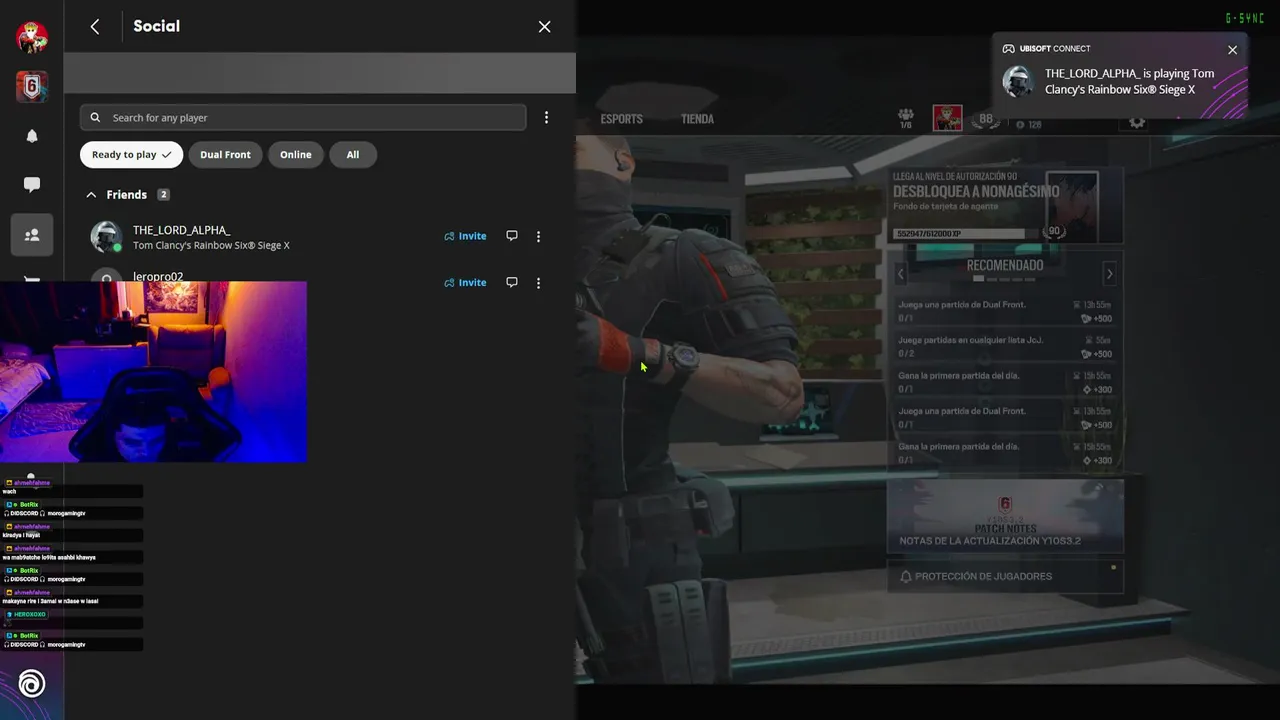Open more options for leropro02
The height and width of the screenshot is (720, 1280).
click(538, 283)
